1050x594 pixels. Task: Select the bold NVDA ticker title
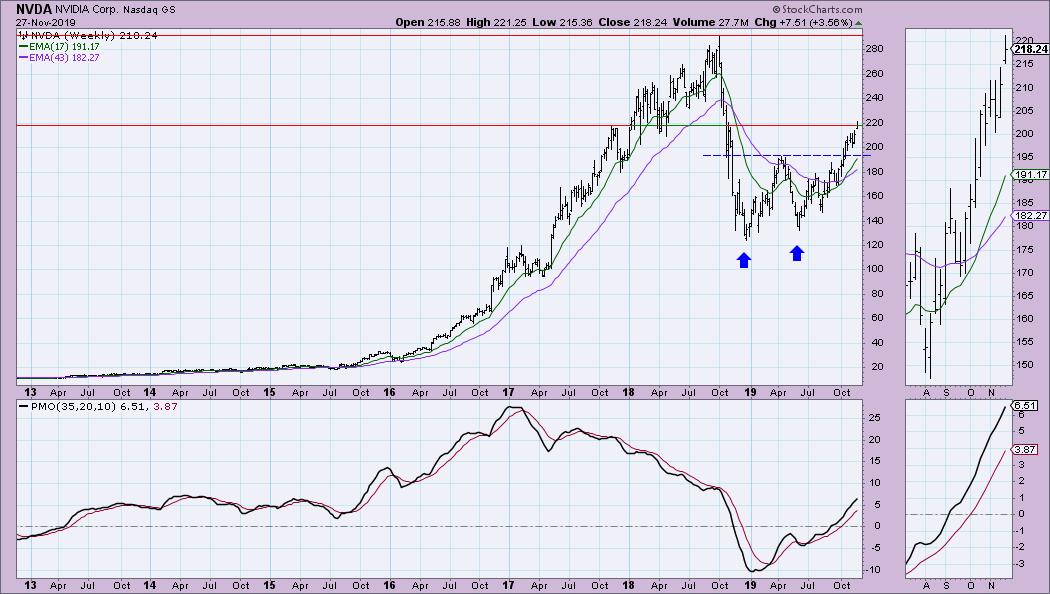click(34, 9)
